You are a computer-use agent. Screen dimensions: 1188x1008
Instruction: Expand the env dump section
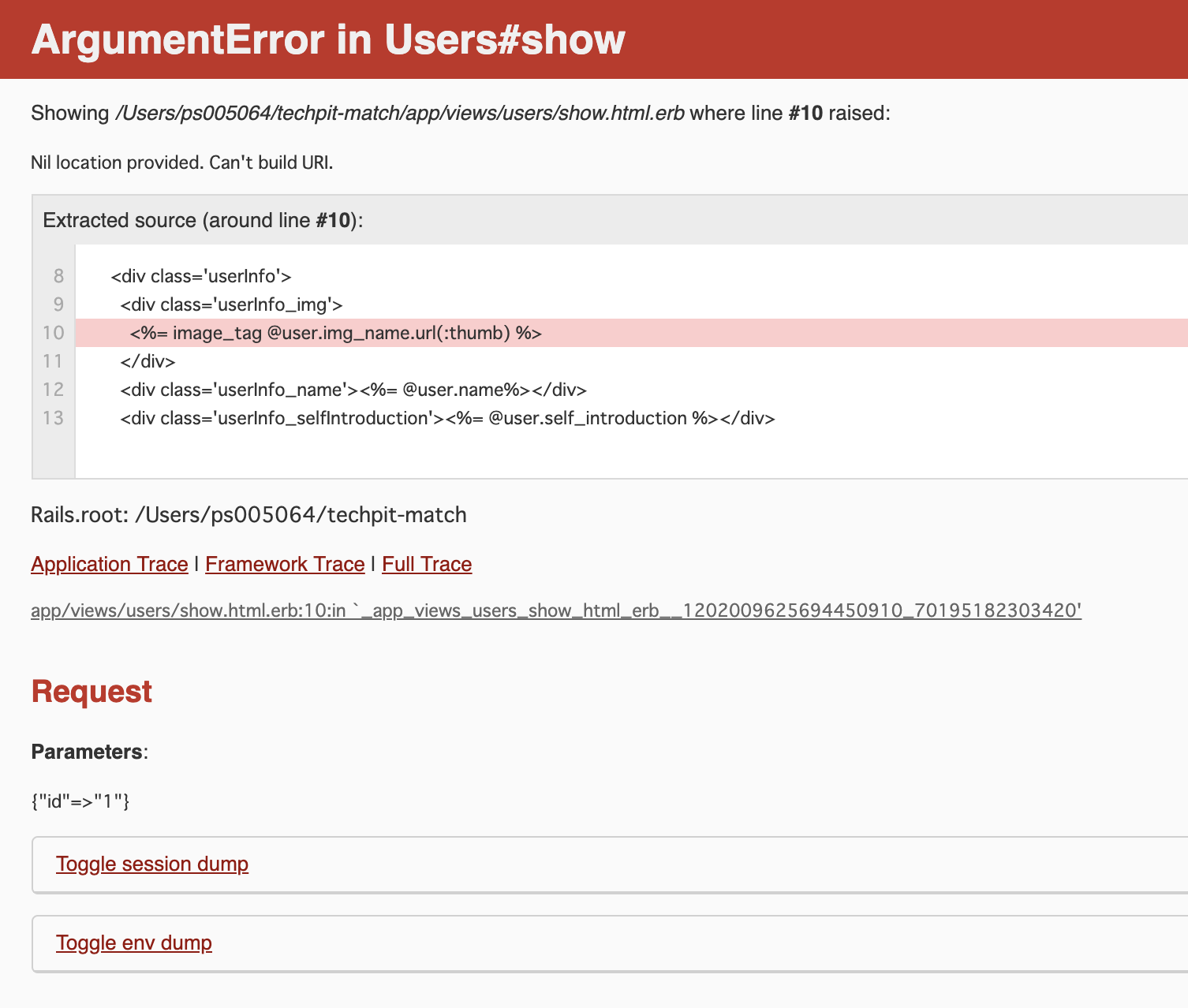pyautogui.click(x=134, y=943)
